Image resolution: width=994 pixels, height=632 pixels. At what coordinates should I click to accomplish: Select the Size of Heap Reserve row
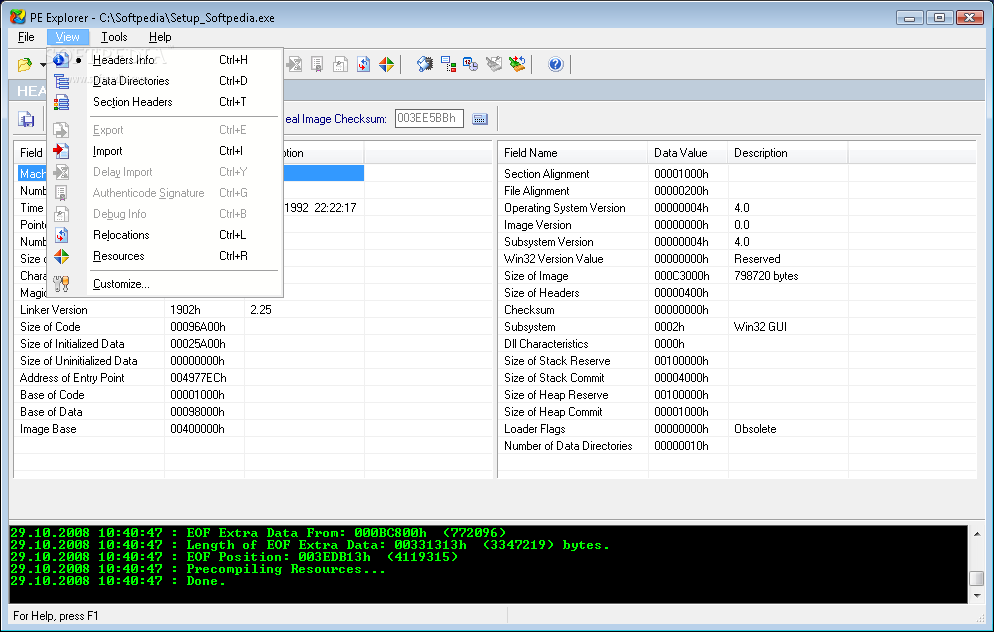click(x=737, y=395)
